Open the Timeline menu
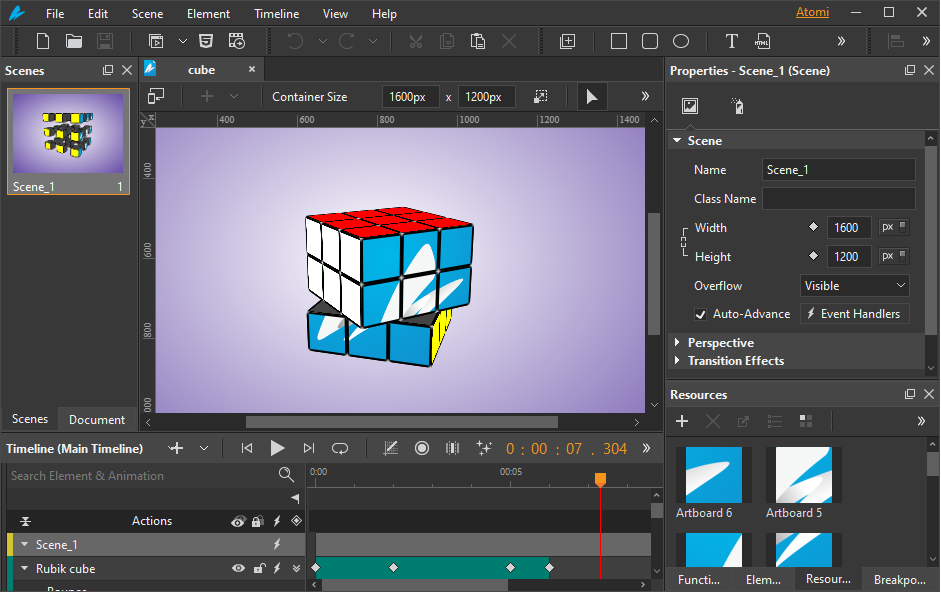 [x=276, y=14]
